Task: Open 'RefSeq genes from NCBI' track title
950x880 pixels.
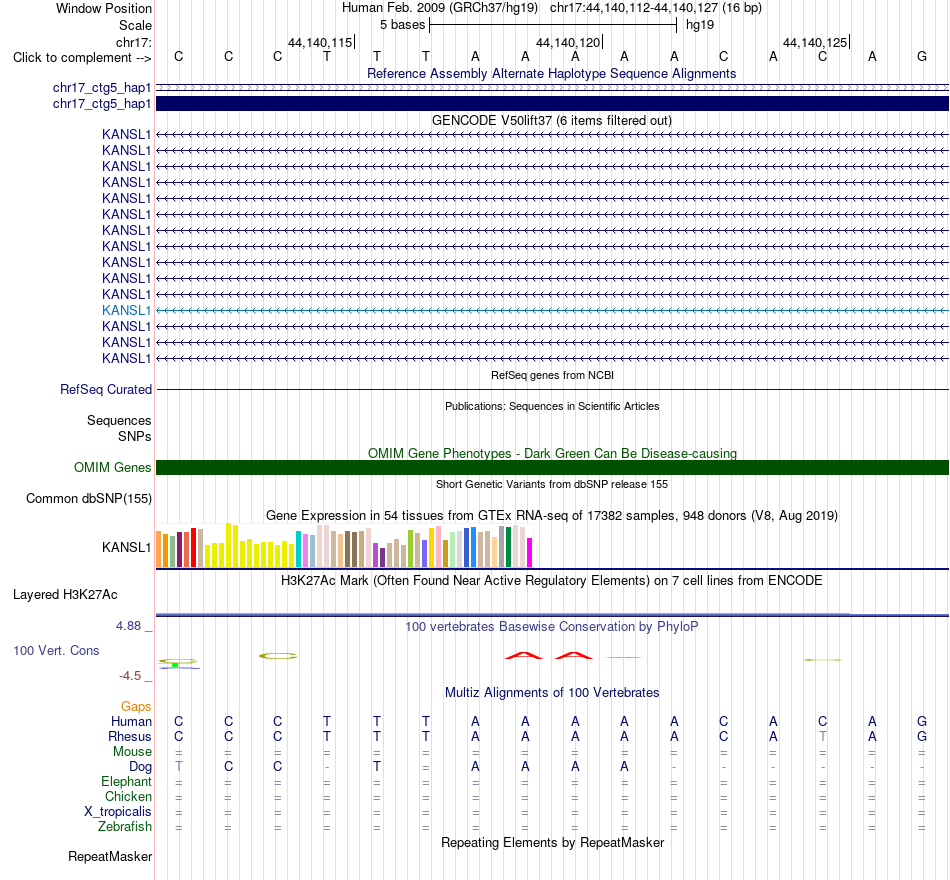Action: point(552,375)
